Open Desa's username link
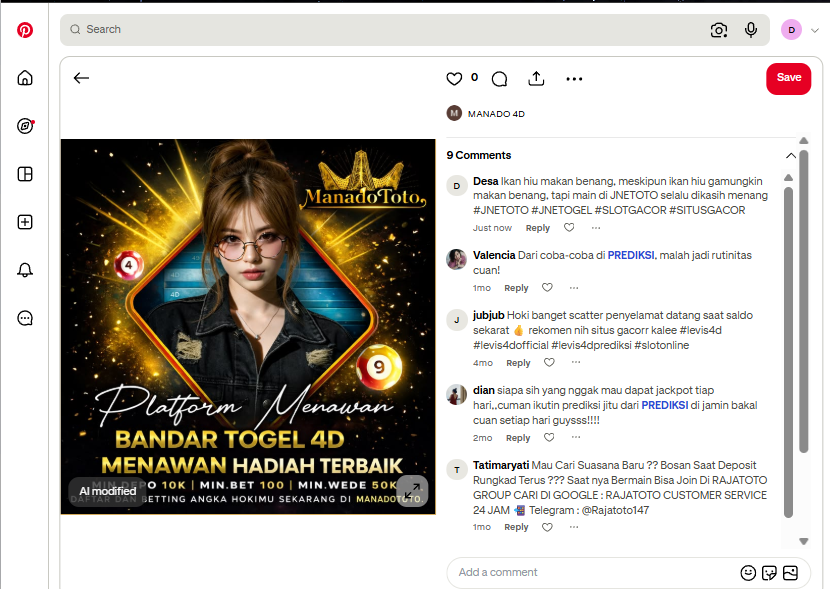Image resolution: width=830 pixels, height=589 pixels. point(485,181)
